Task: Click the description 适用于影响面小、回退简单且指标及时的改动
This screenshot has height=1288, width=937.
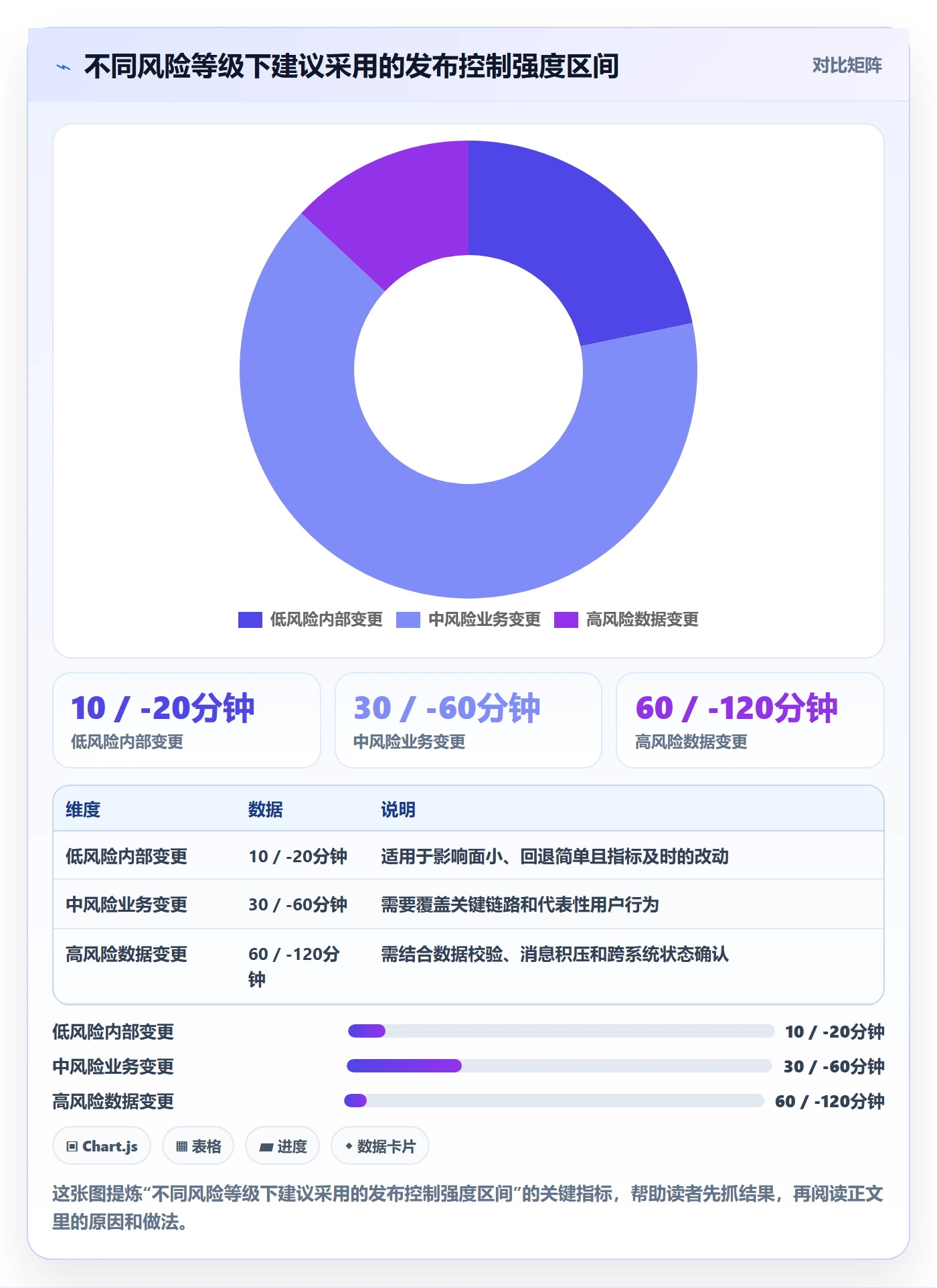Action: click(555, 856)
